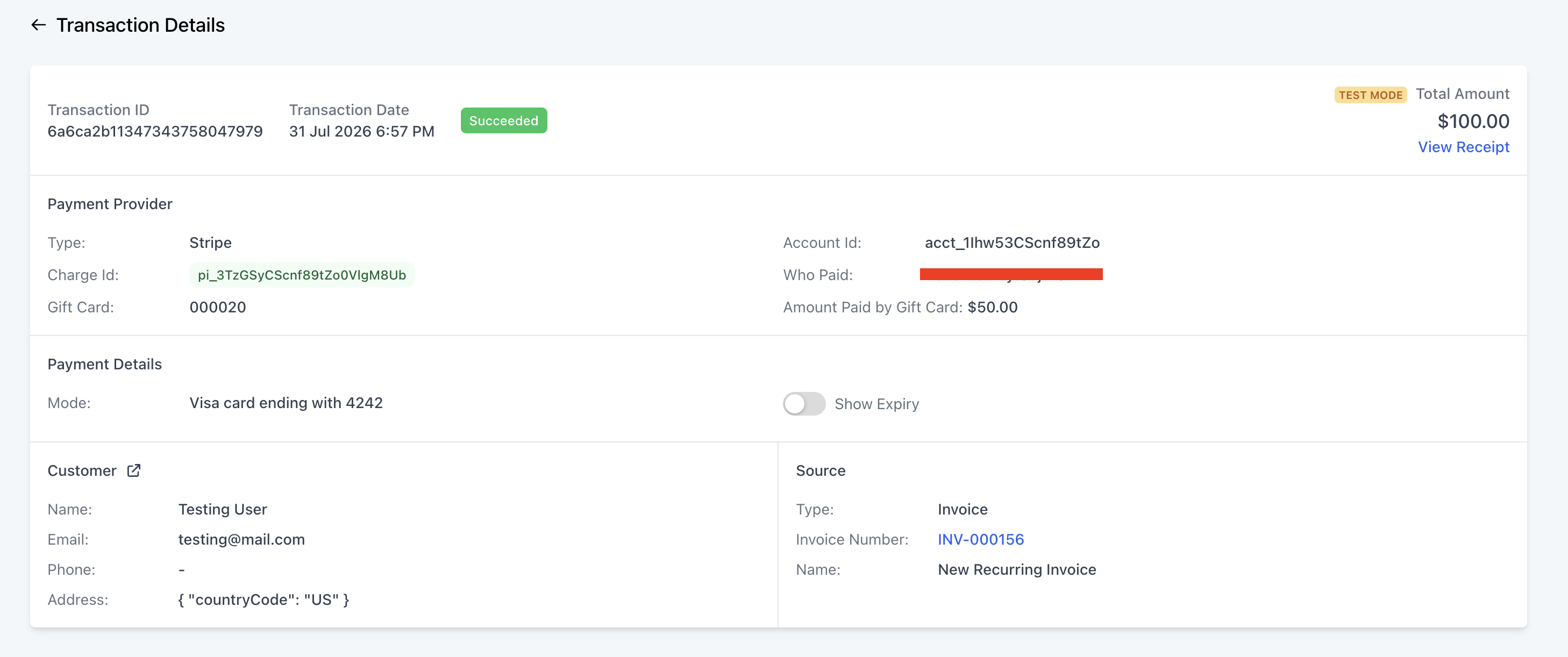Click the Charge Id pi_3TzGSyCScnf89tZo0VlgM8Ub chip
Image resolution: width=1568 pixels, height=657 pixels.
click(302, 275)
